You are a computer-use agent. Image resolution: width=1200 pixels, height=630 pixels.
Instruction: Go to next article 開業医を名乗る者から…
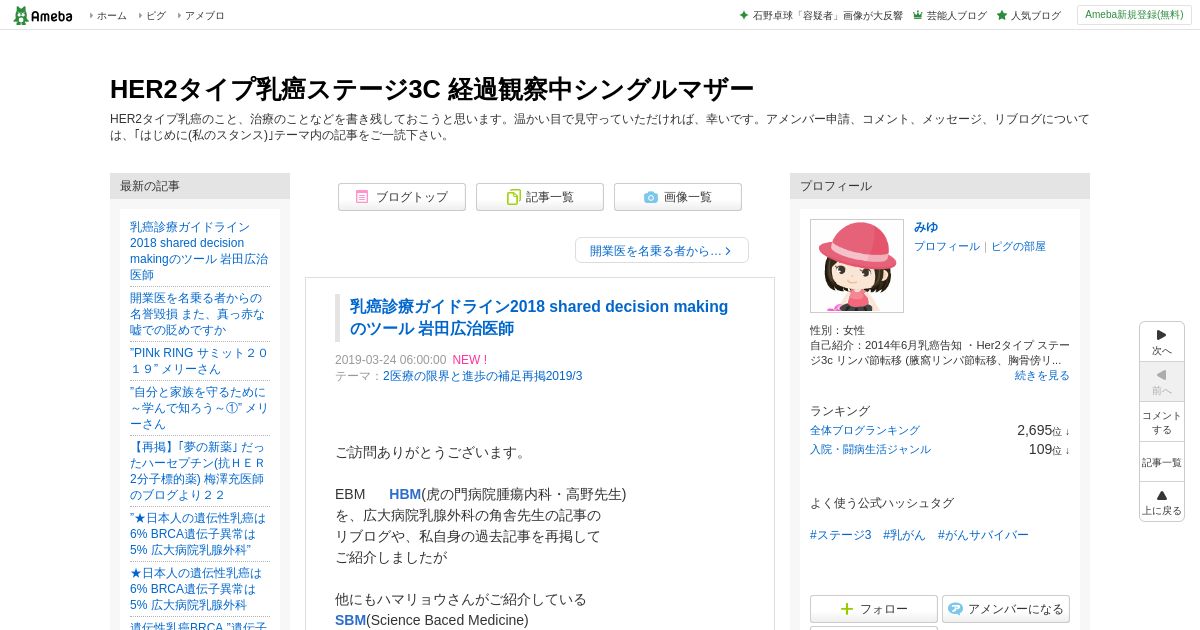click(662, 250)
